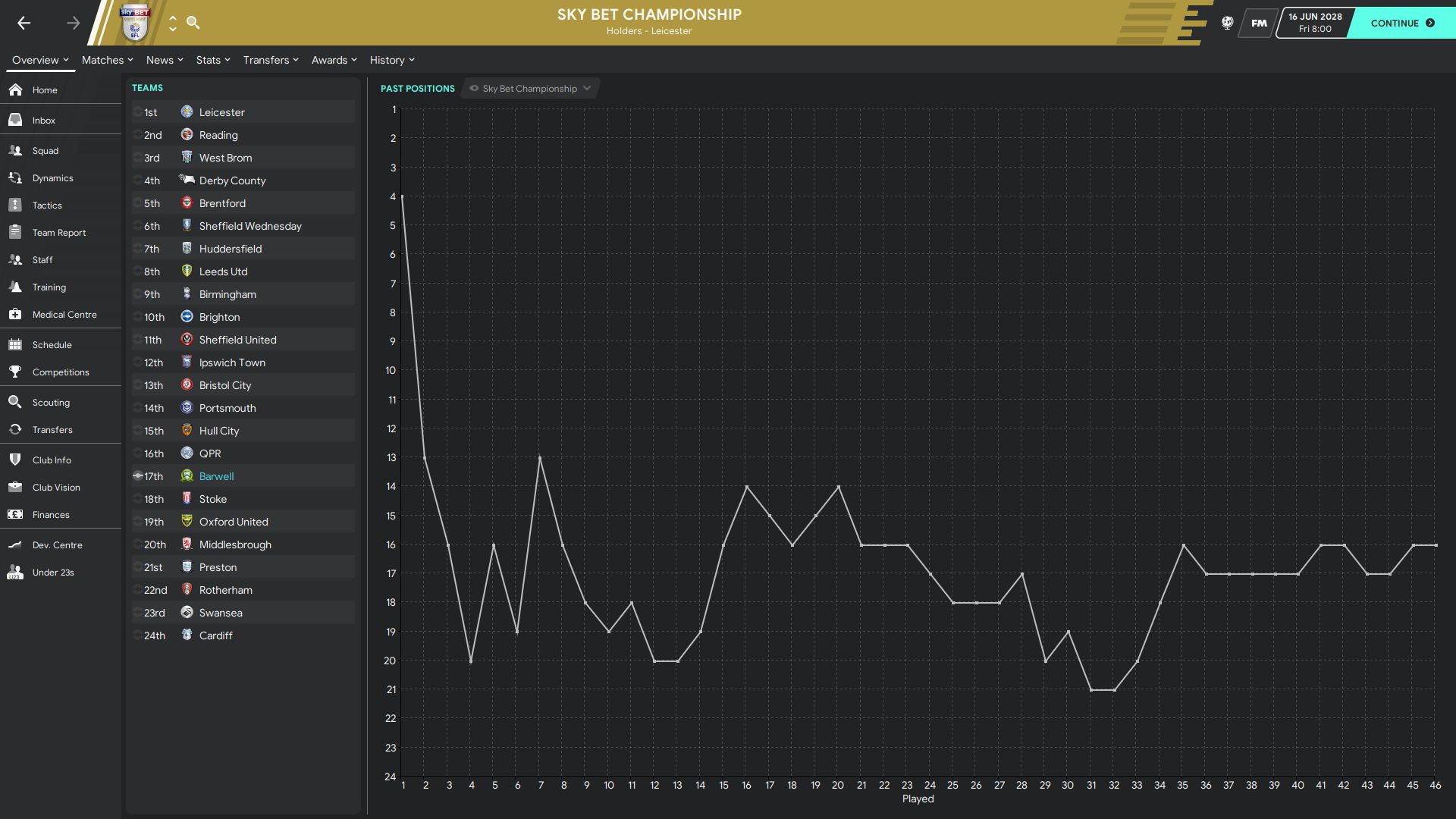Toggle the Swansea team graph selector
Screen dimensions: 1456x819
coord(137,613)
